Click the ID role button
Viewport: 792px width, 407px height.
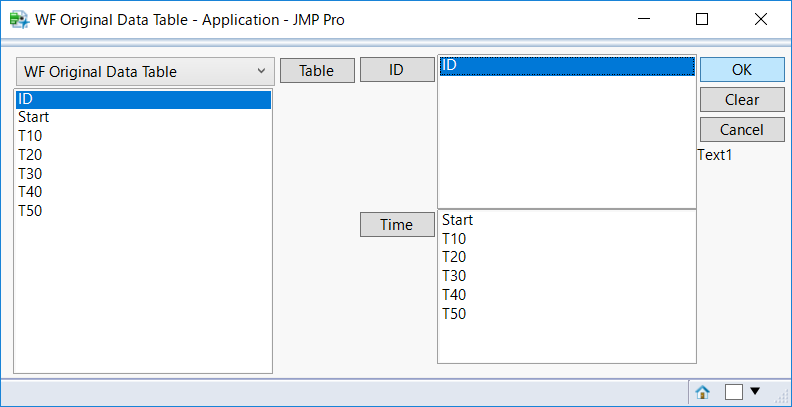(397, 70)
